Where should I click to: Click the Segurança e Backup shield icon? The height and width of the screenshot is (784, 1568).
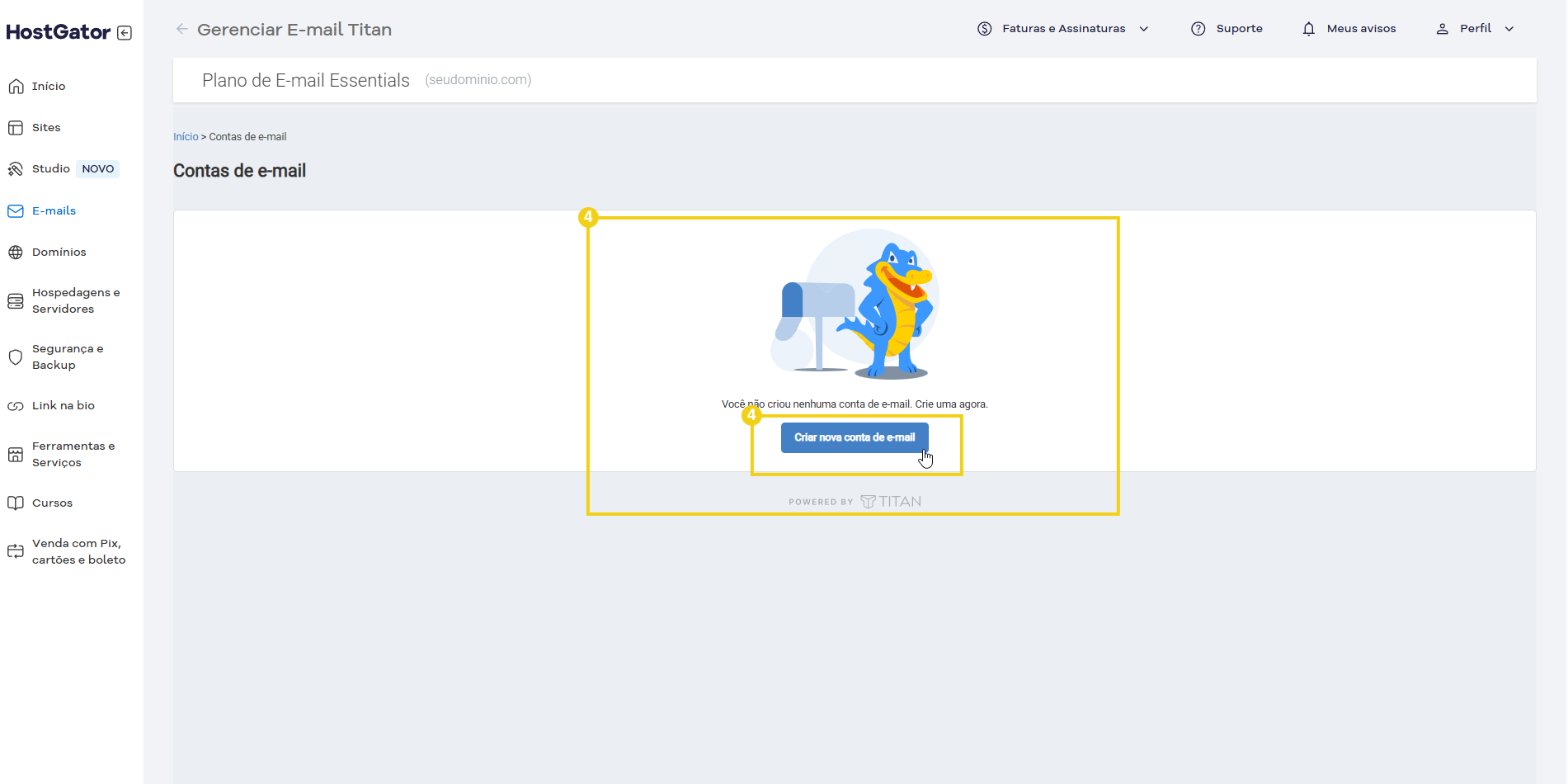[16, 357]
